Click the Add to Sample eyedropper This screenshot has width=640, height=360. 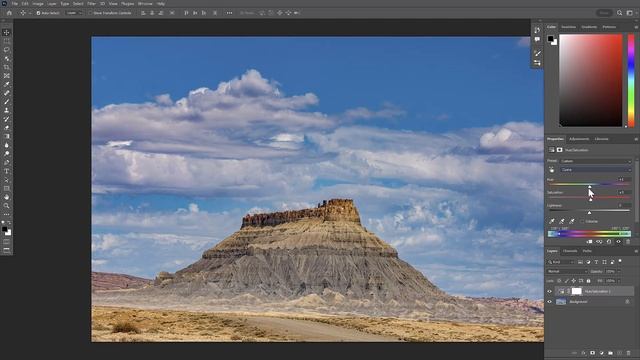(x=562, y=221)
